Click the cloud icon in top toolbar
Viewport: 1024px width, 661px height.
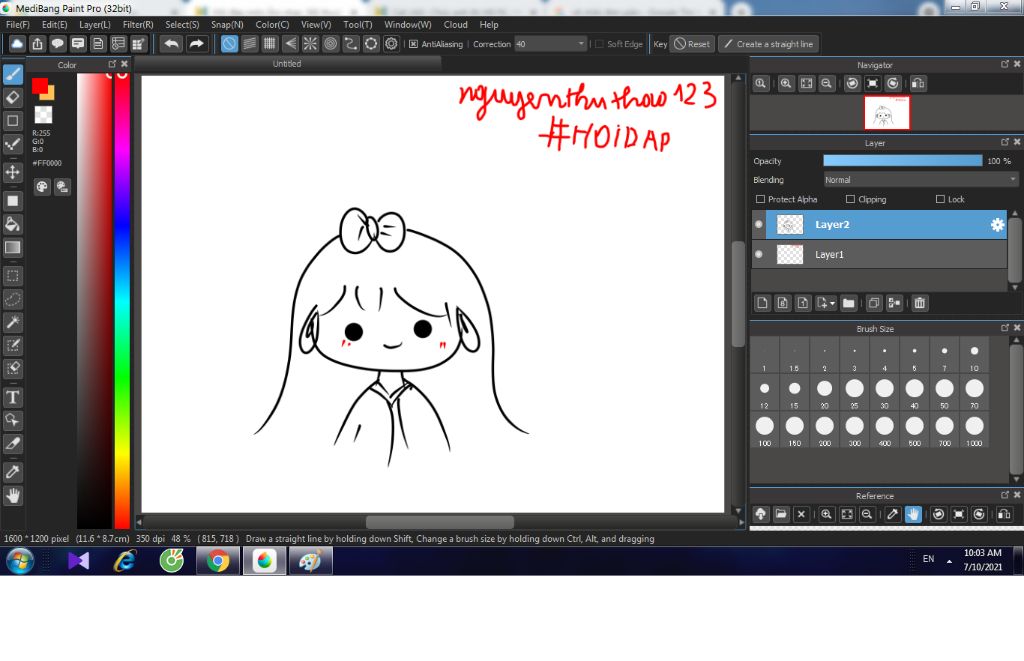17,44
